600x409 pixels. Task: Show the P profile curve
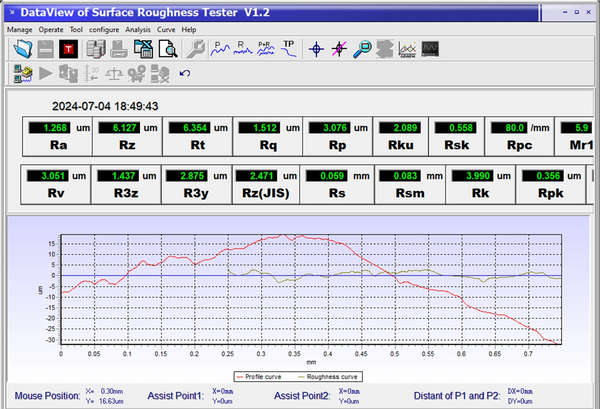[220, 48]
